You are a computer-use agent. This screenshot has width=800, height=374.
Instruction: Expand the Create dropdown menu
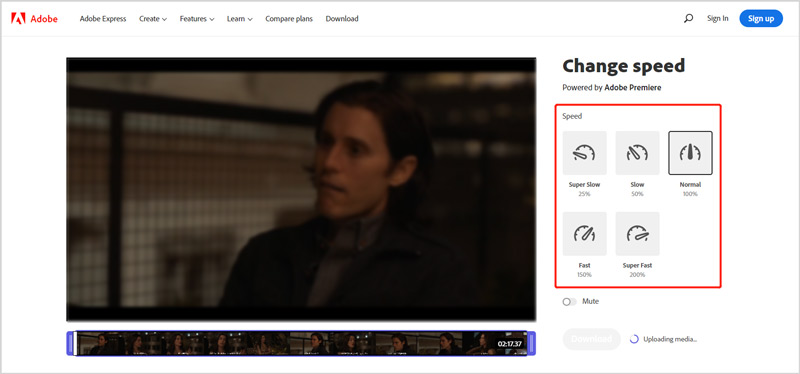pos(153,19)
